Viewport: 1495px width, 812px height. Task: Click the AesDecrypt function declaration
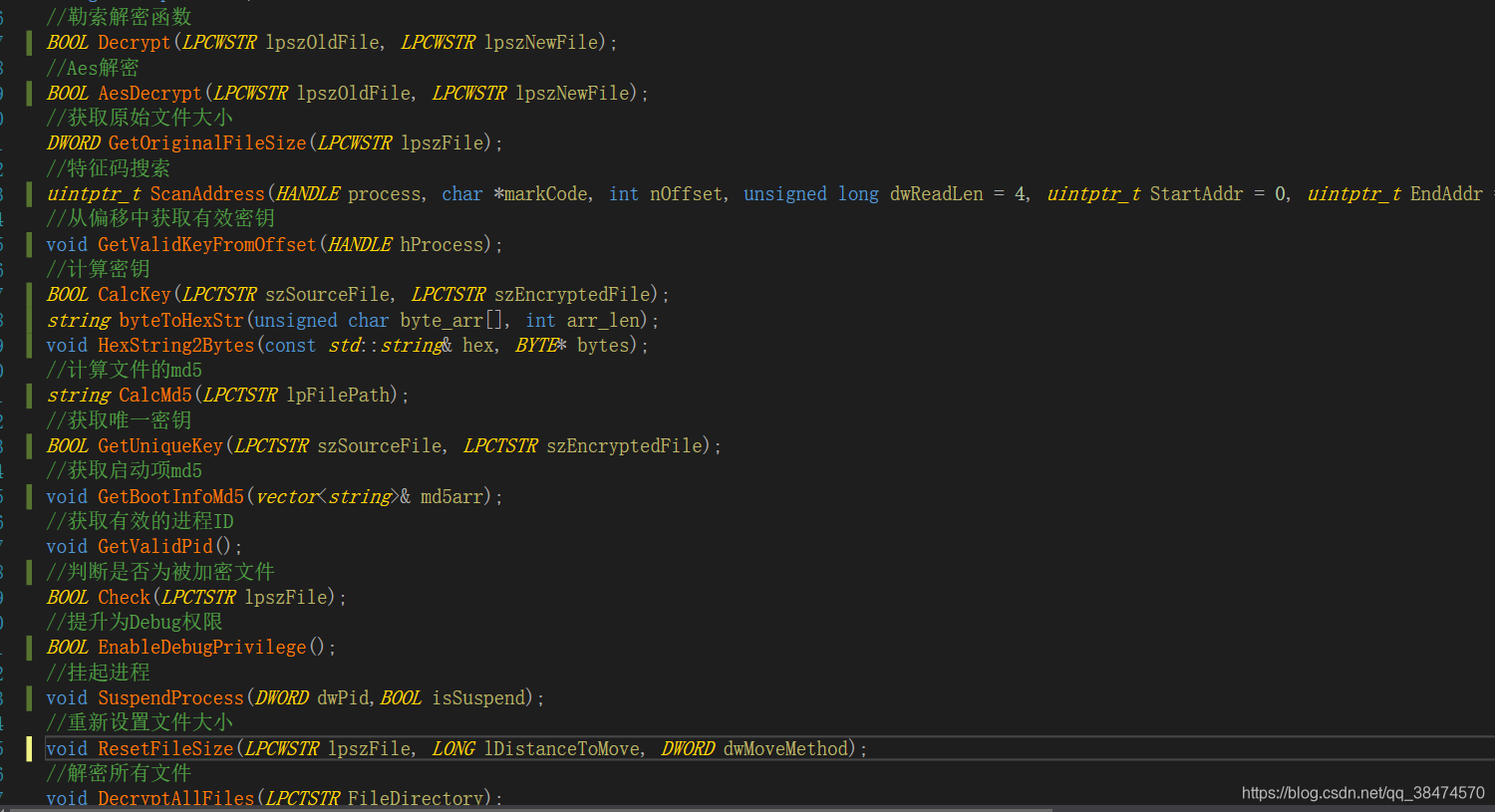pos(348,93)
